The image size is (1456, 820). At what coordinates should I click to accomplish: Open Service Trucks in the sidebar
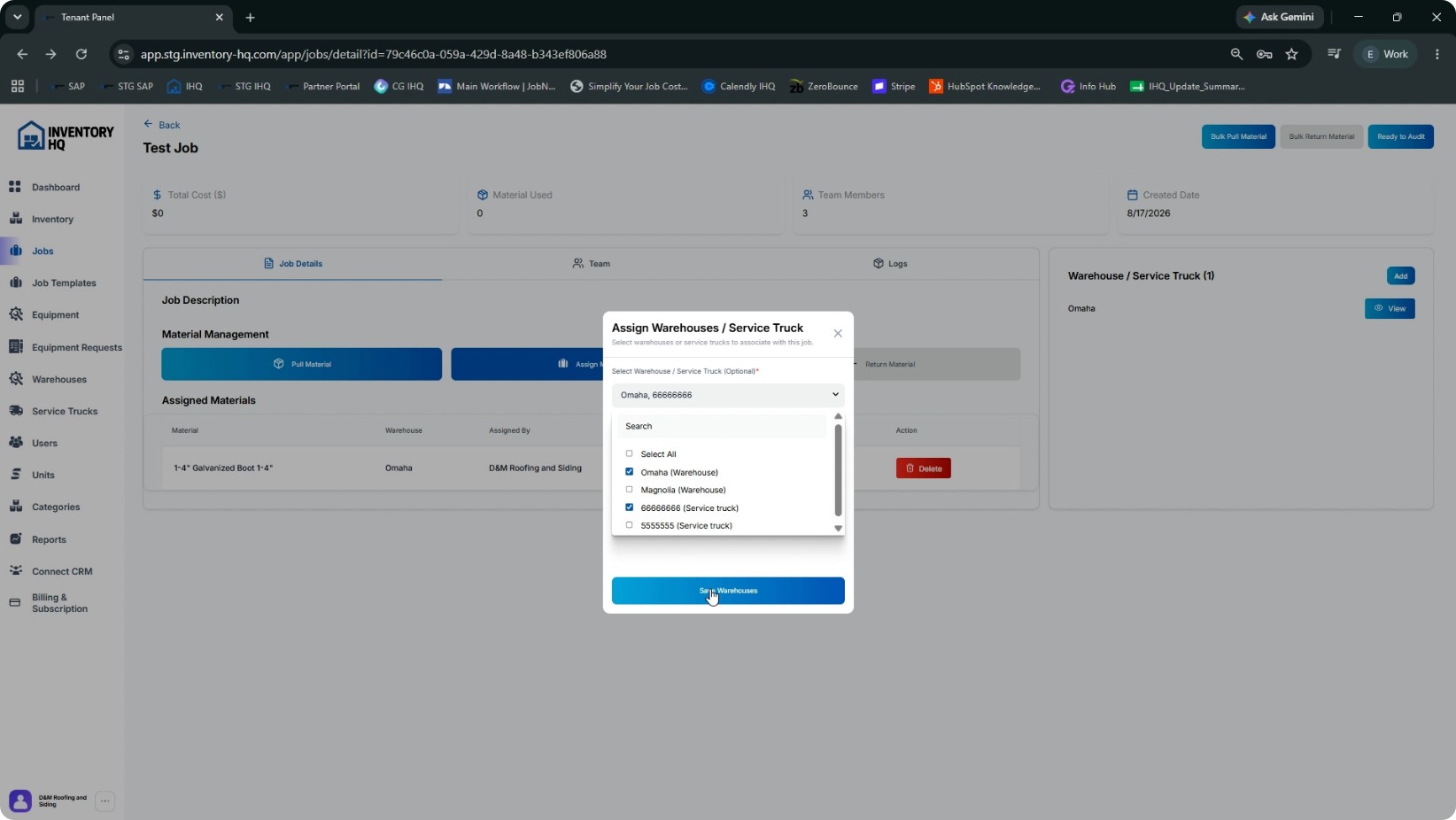[64, 411]
